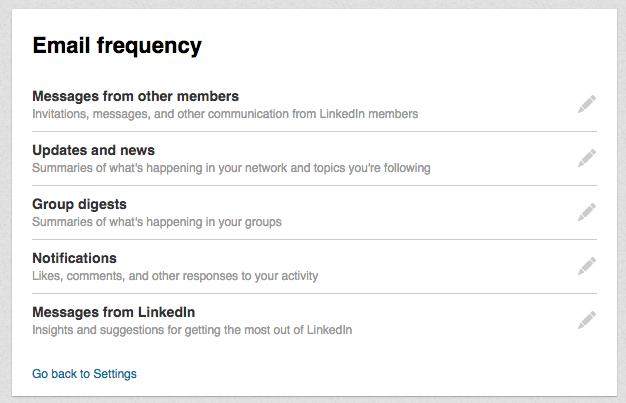
Task: Click the Email frequency page heading
Action: click(x=117, y=46)
